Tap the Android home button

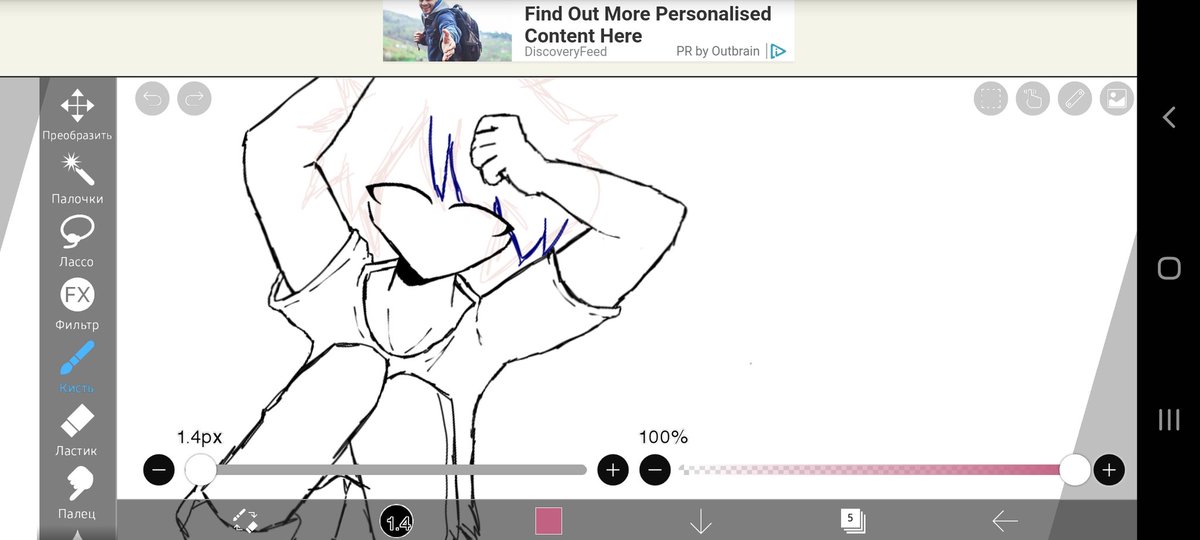tap(1169, 268)
